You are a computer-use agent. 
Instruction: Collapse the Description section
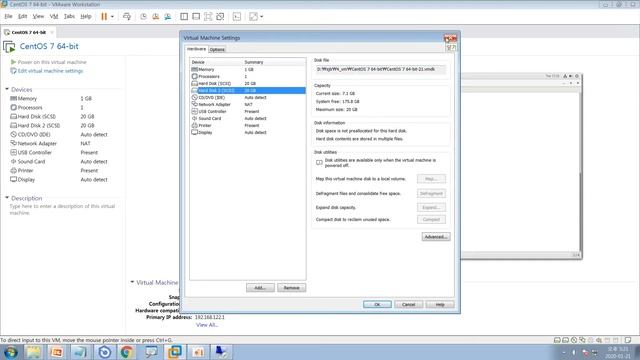pos(7,198)
